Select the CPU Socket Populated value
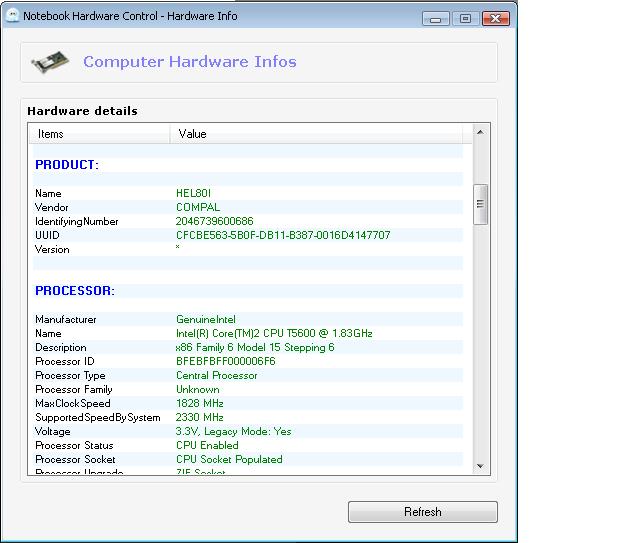The image size is (640, 543). [x=229, y=459]
